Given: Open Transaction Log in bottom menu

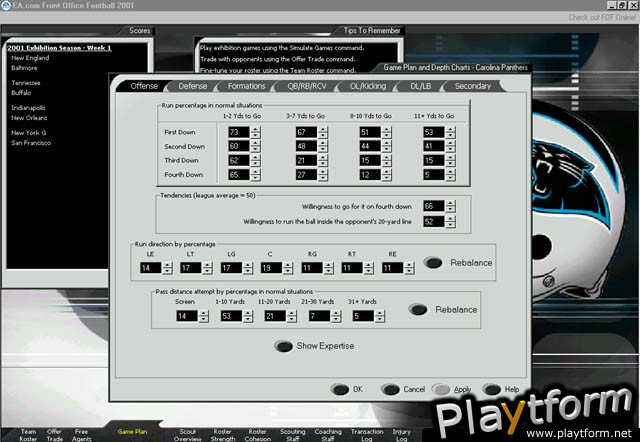Looking at the screenshot, I should (x=367, y=435).
